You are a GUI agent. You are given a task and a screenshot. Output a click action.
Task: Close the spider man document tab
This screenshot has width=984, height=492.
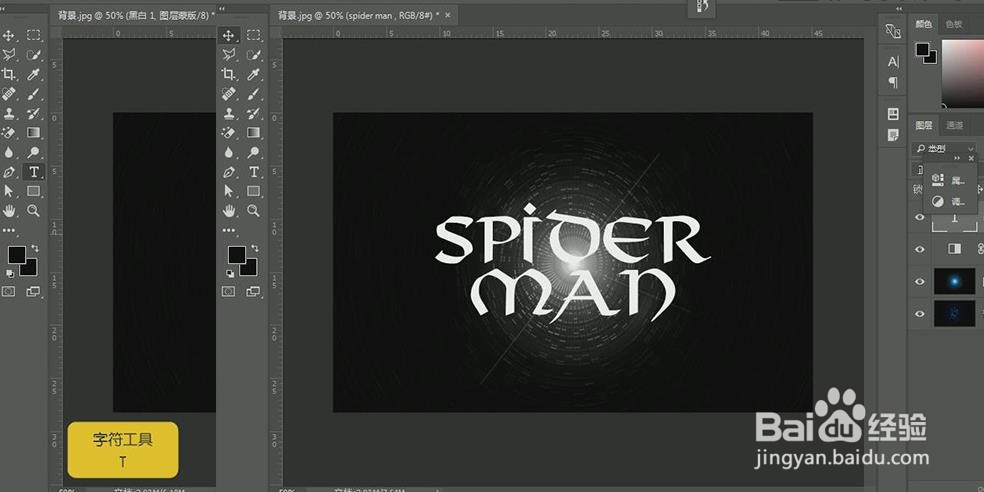pos(447,15)
